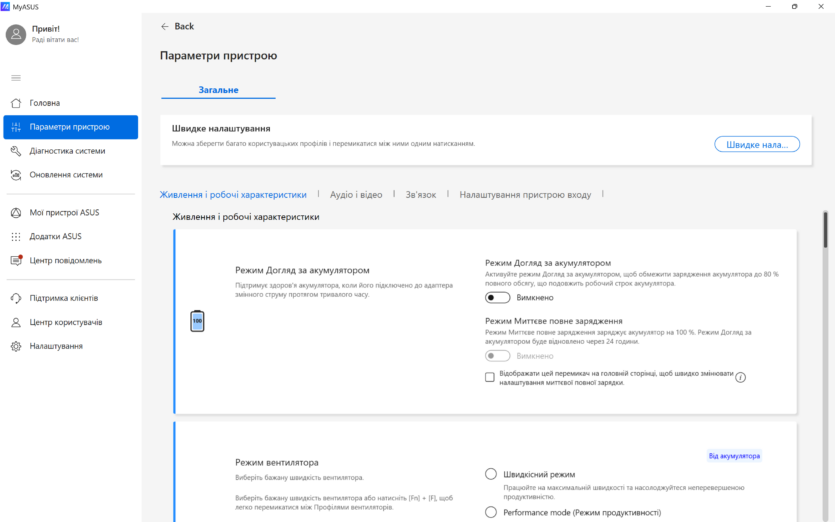The width and height of the screenshot is (835, 522).
Task: Click the Привіт! greeting text
Action: 46,29
